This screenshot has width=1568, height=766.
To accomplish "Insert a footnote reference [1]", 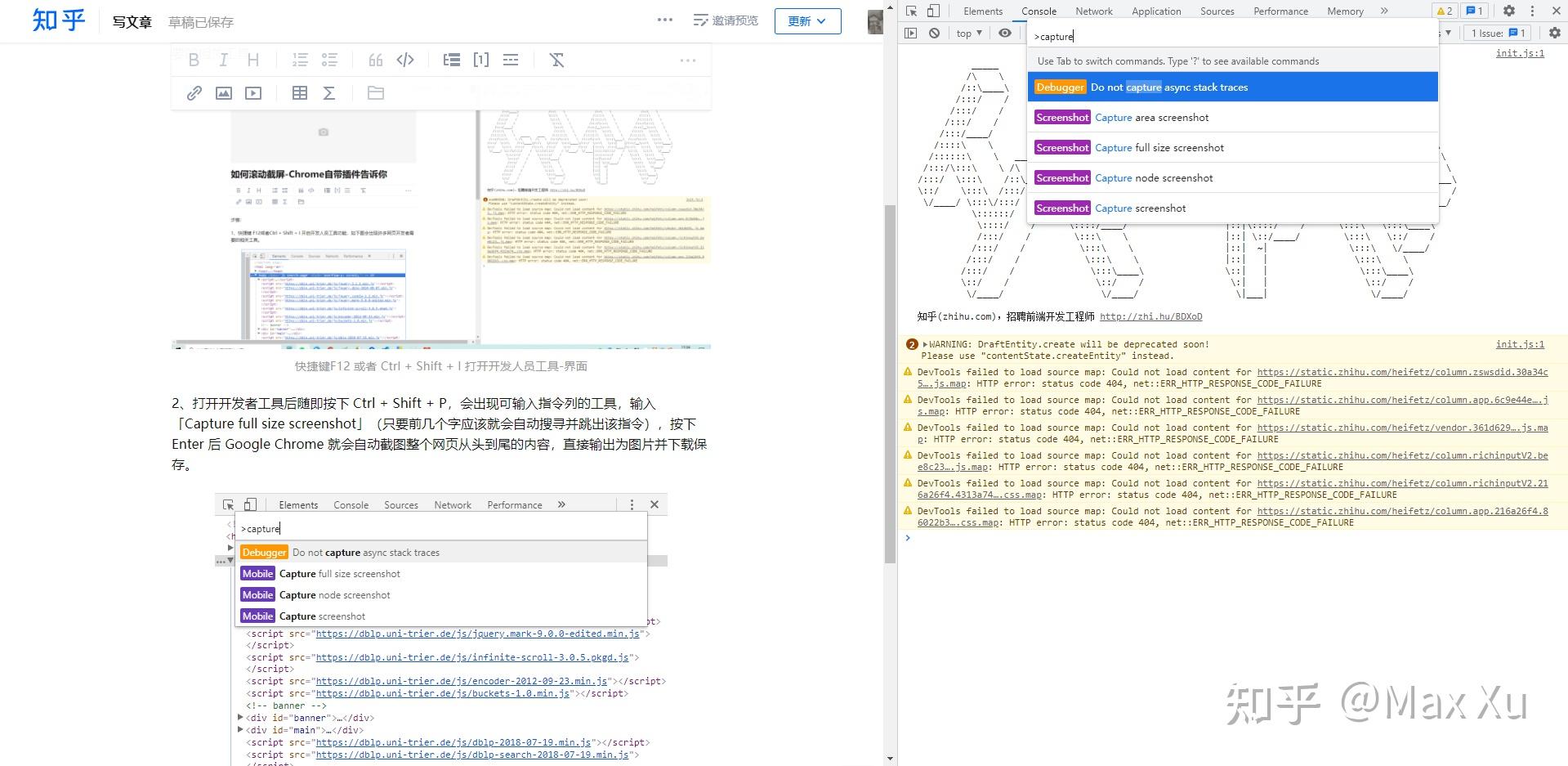I will (x=481, y=60).
